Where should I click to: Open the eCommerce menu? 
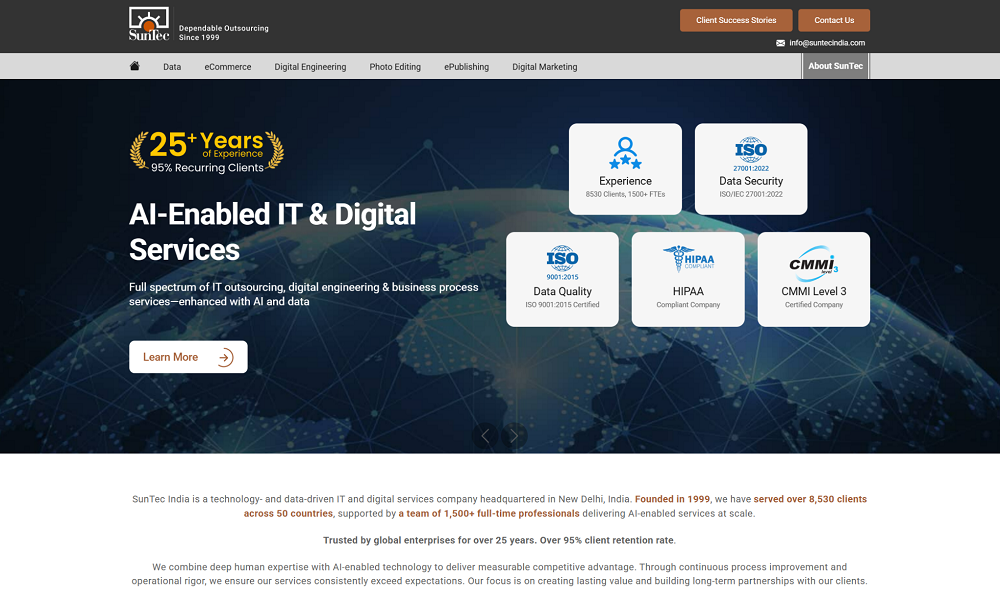click(228, 67)
